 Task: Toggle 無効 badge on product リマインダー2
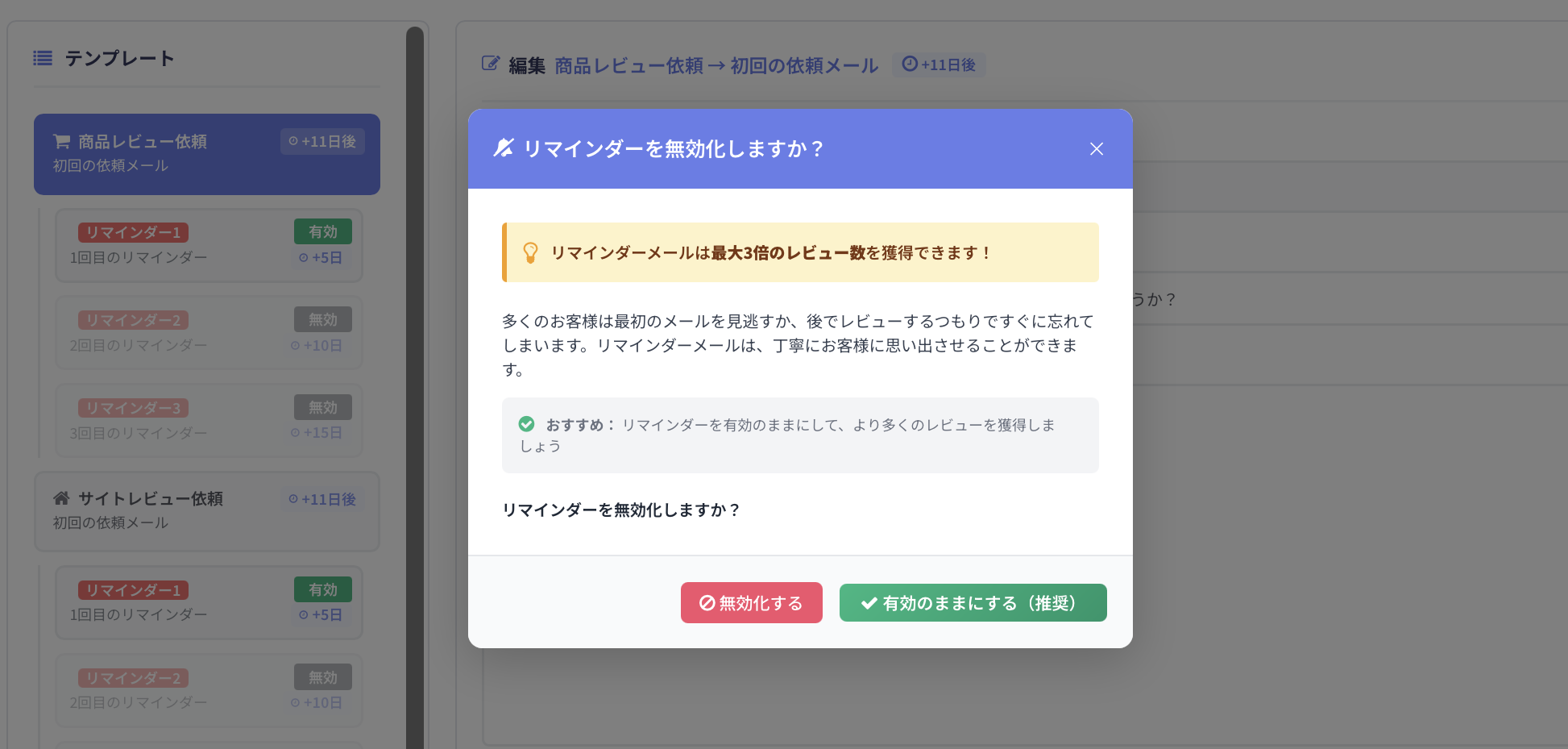(322, 319)
